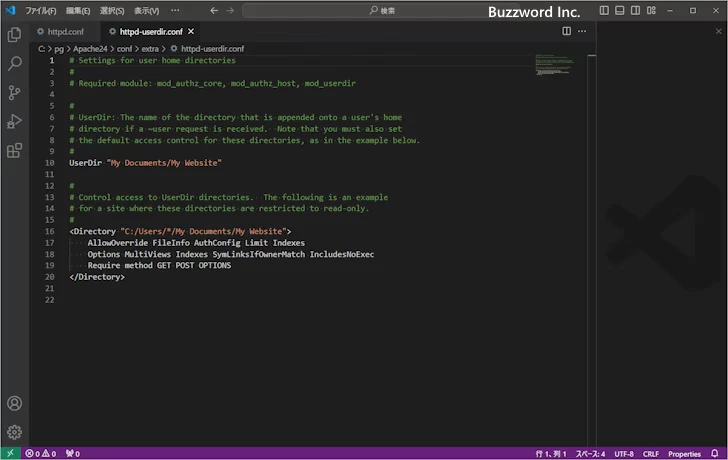Open the Source Control view
Screen dimensions: 728x460
point(14,92)
